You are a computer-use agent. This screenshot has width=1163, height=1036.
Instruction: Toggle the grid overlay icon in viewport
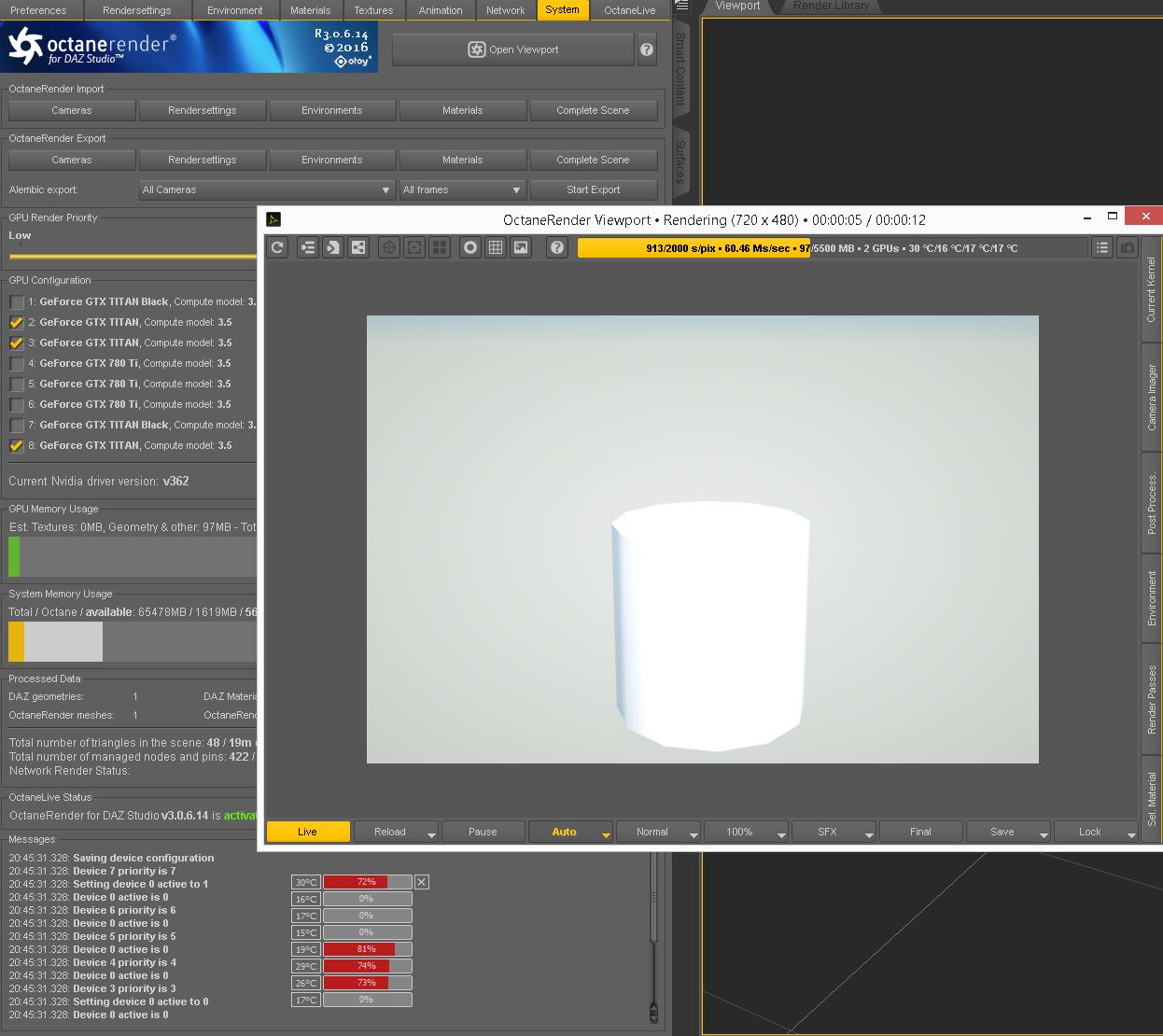click(x=496, y=247)
